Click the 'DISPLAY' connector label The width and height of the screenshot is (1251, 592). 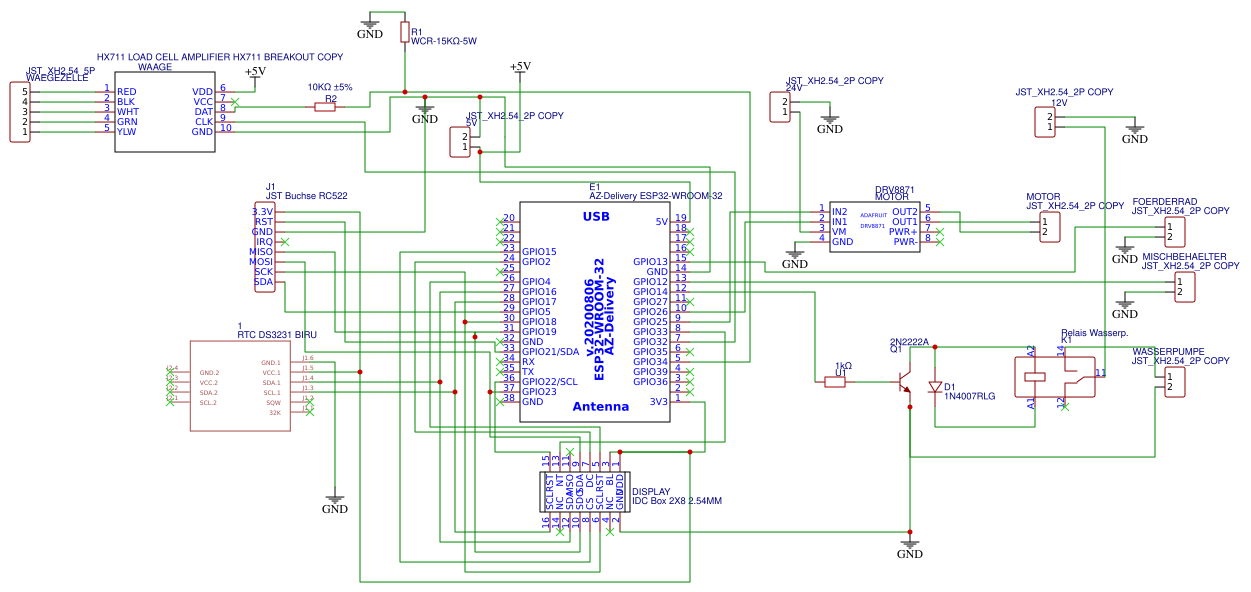coord(651,491)
